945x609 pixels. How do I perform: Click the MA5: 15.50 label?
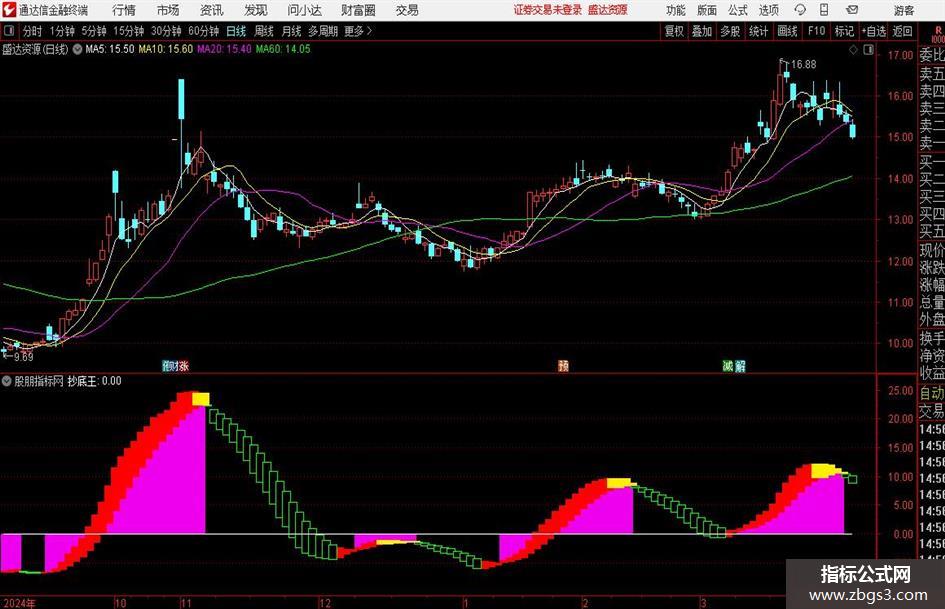click(110, 49)
